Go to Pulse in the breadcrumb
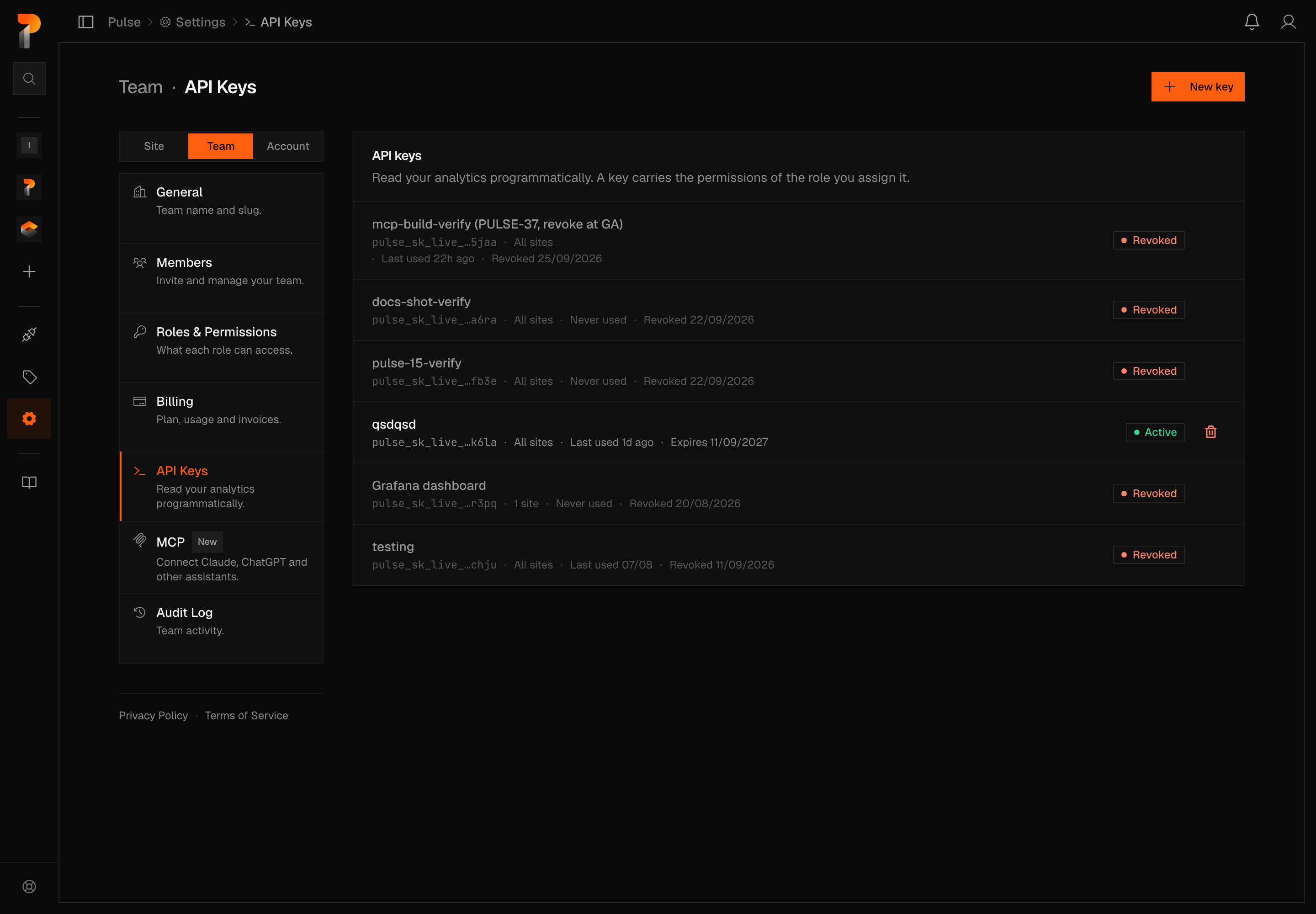 coord(124,22)
